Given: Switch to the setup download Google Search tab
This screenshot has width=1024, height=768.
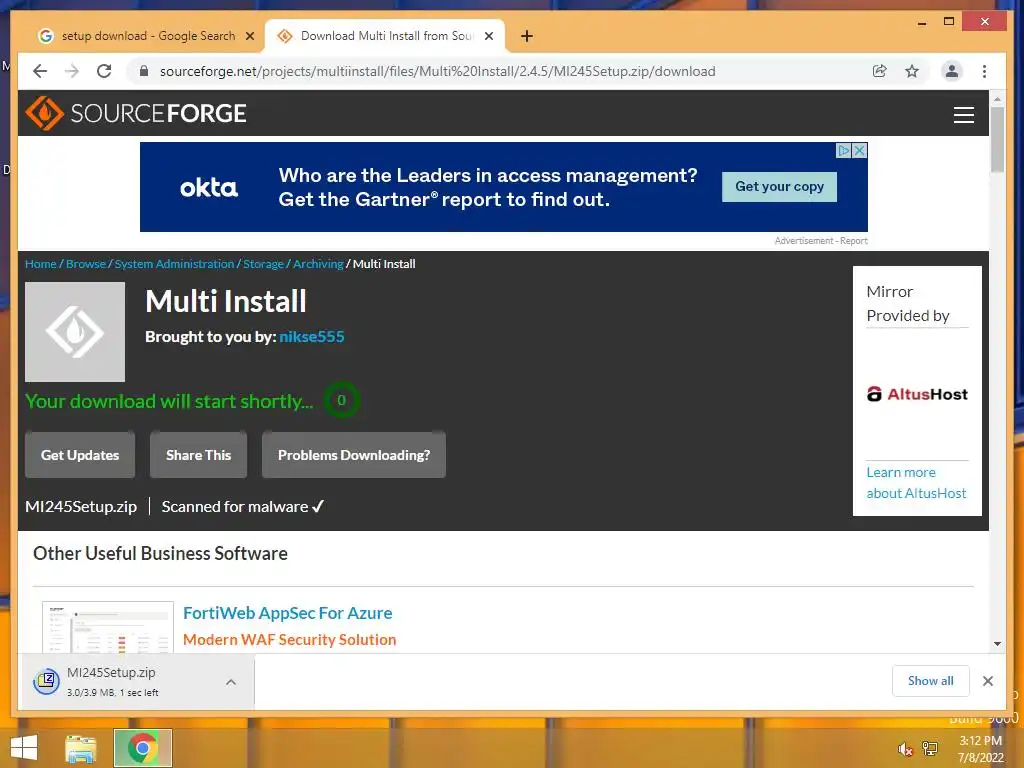Looking at the screenshot, I should click(146, 36).
